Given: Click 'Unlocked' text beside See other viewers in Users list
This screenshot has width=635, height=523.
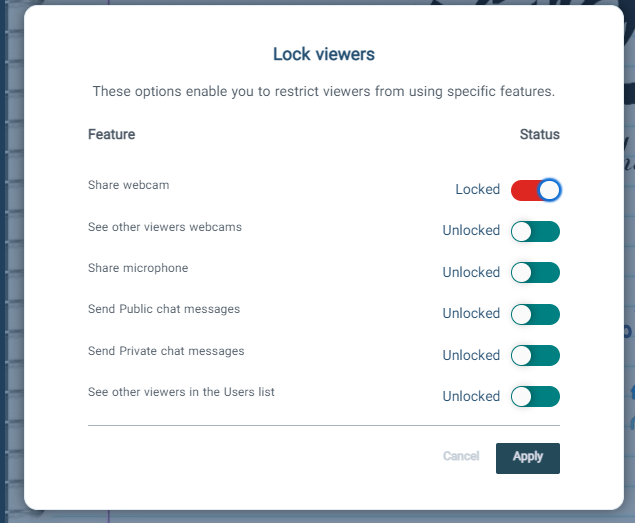Looking at the screenshot, I should coord(471,396).
